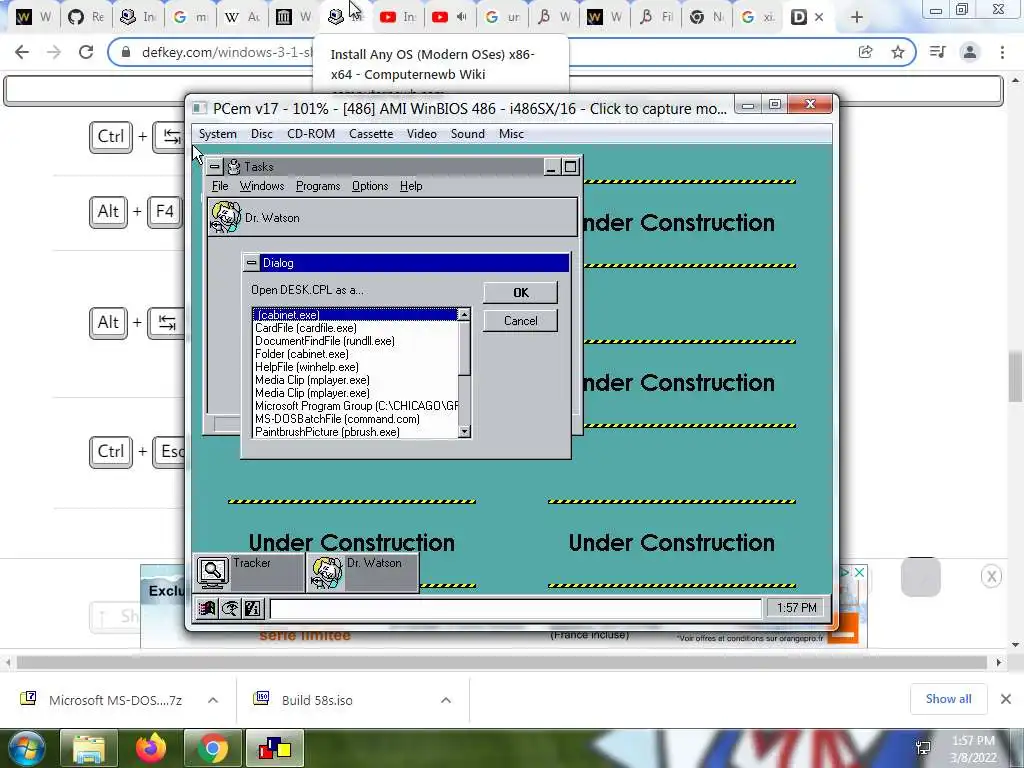Image resolution: width=1024 pixels, height=768 pixels.
Task: Open the Chrome three-dot menu
Action: tap(1002, 52)
